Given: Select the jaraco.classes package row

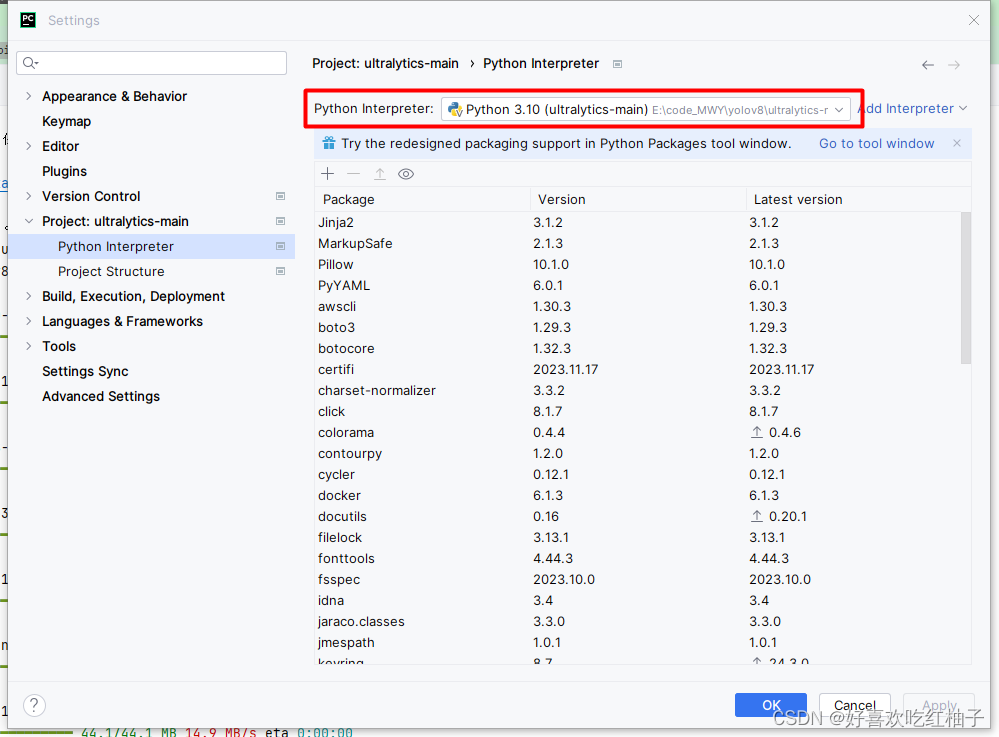Looking at the screenshot, I should (x=638, y=622).
